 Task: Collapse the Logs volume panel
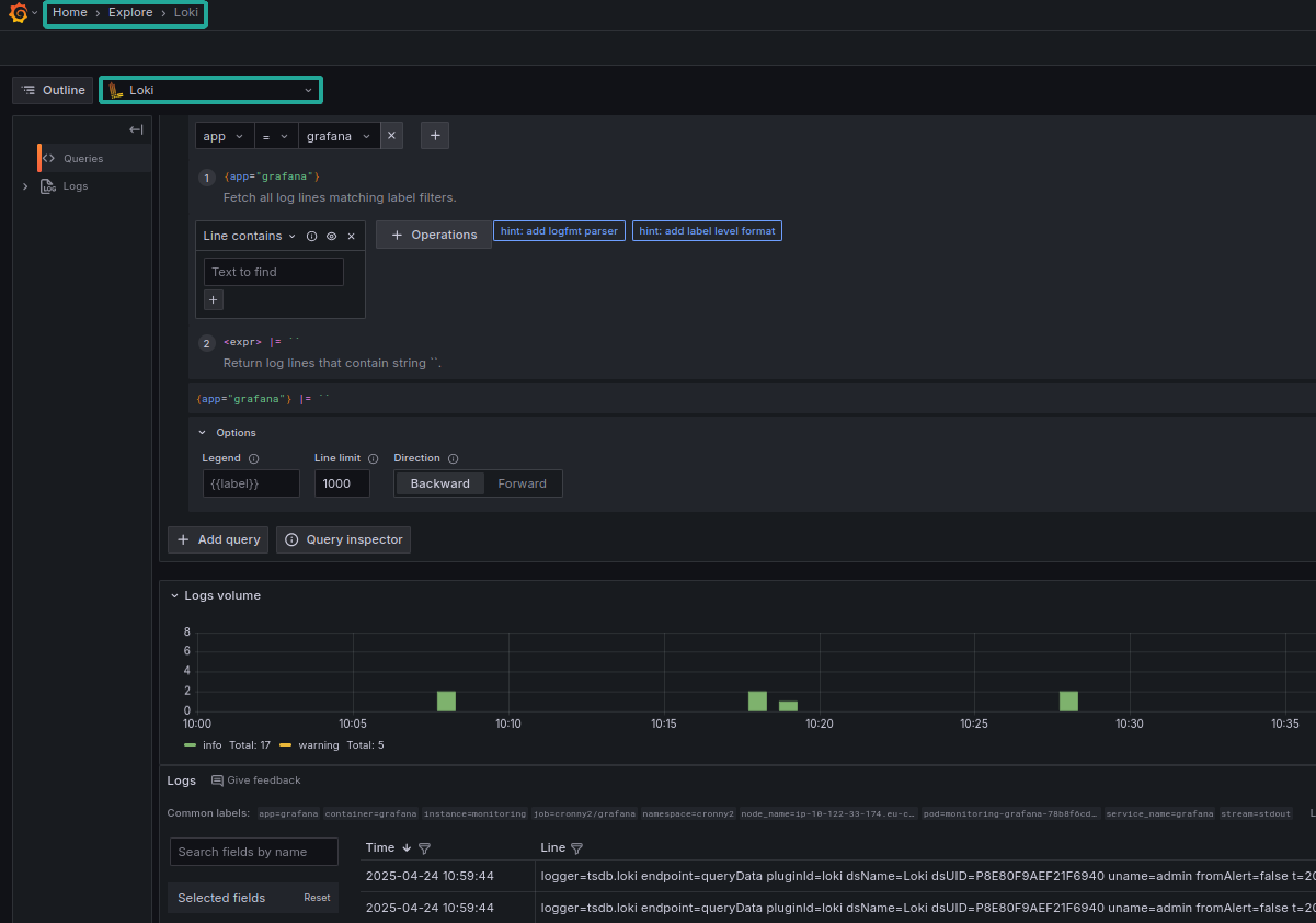tap(174, 596)
